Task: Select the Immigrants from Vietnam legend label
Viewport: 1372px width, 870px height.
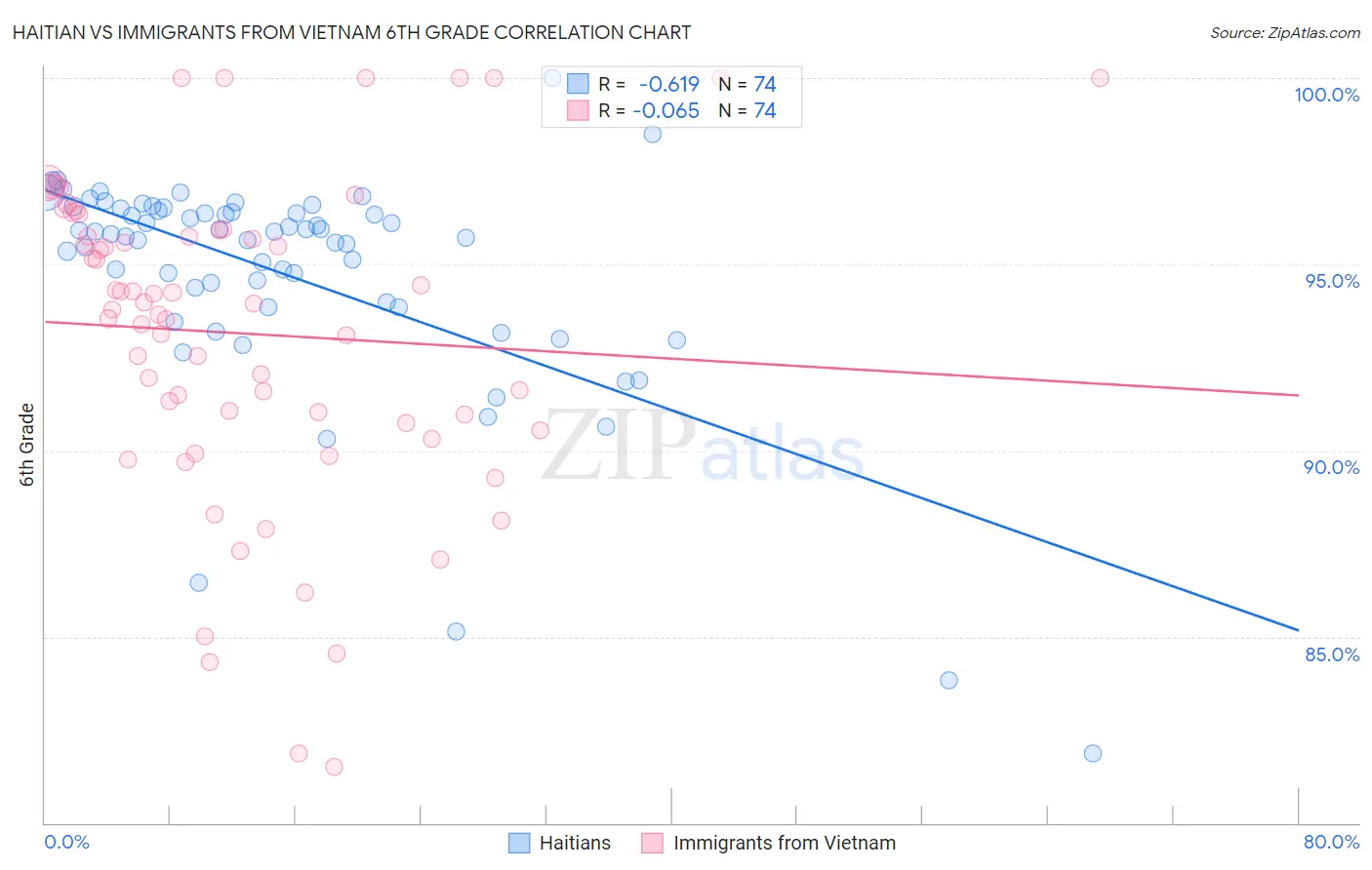Action: tap(785, 843)
